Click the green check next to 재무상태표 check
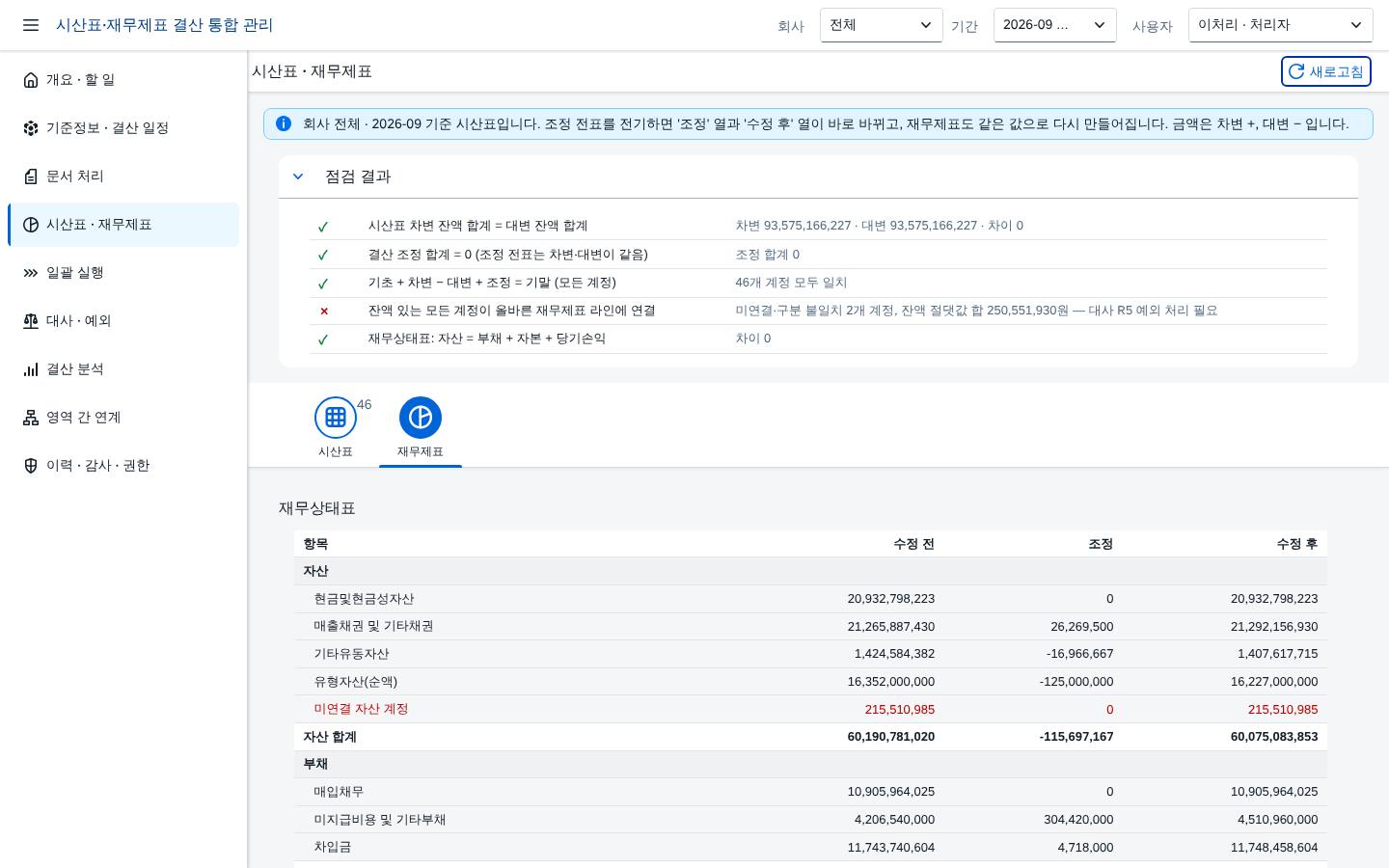The height and width of the screenshot is (868, 1389). tap(323, 339)
